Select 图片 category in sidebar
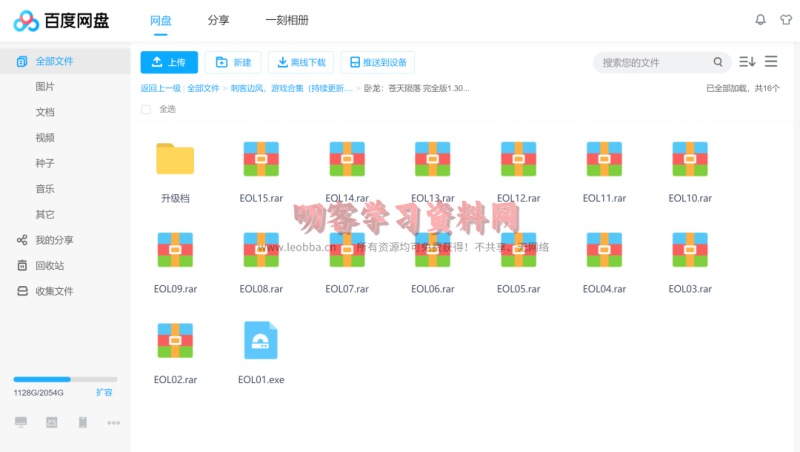Screen dimensions: 800x452 point(45,87)
